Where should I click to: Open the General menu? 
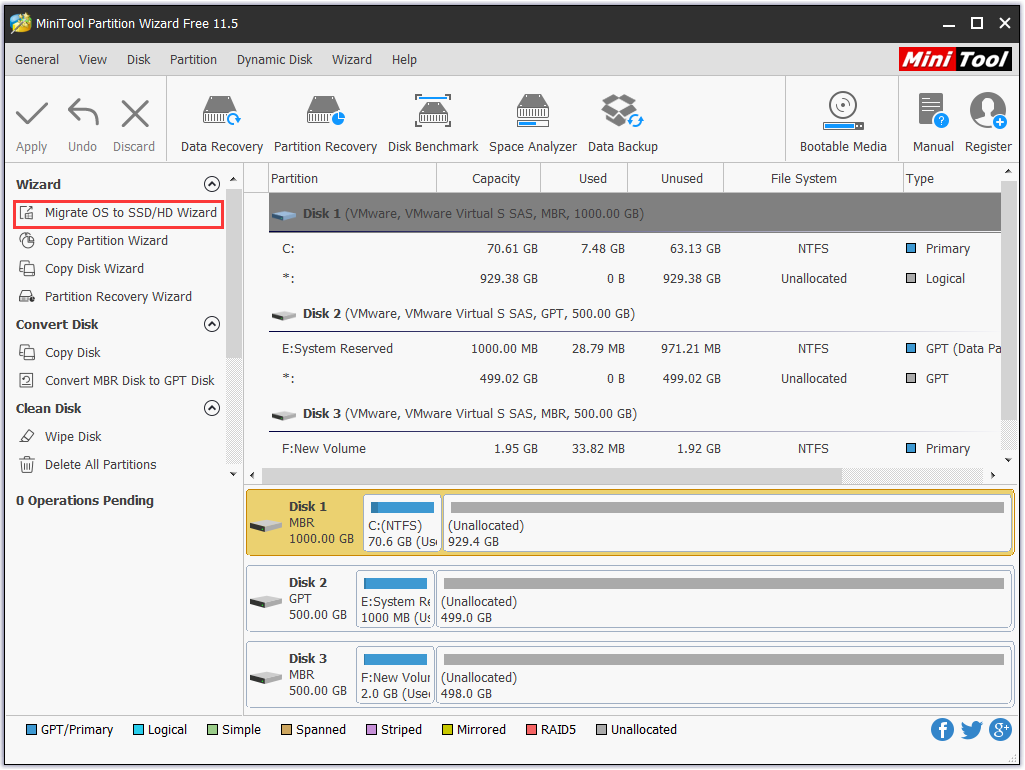tap(37, 59)
